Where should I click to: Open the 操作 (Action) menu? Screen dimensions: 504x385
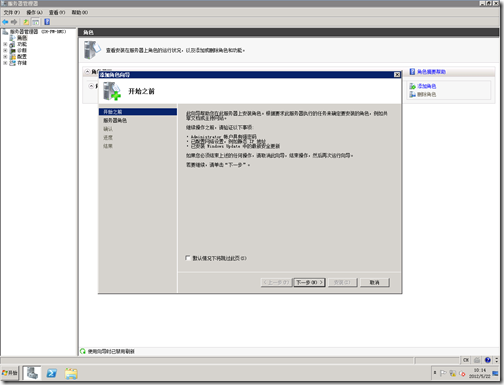[34, 12]
